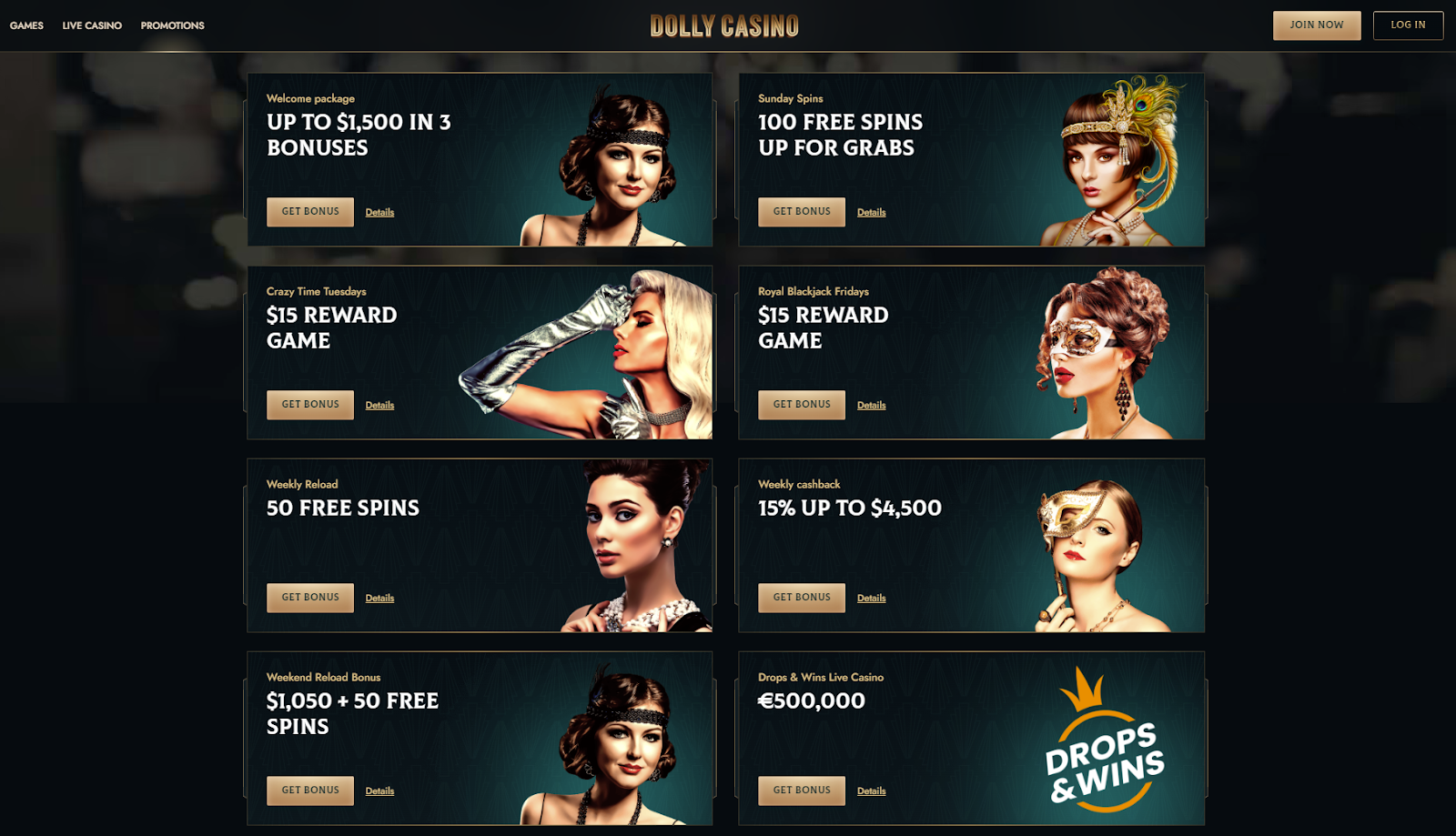Click the Dolly Casino logo
This screenshot has width=1456, height=836.
tap(724, 25)
